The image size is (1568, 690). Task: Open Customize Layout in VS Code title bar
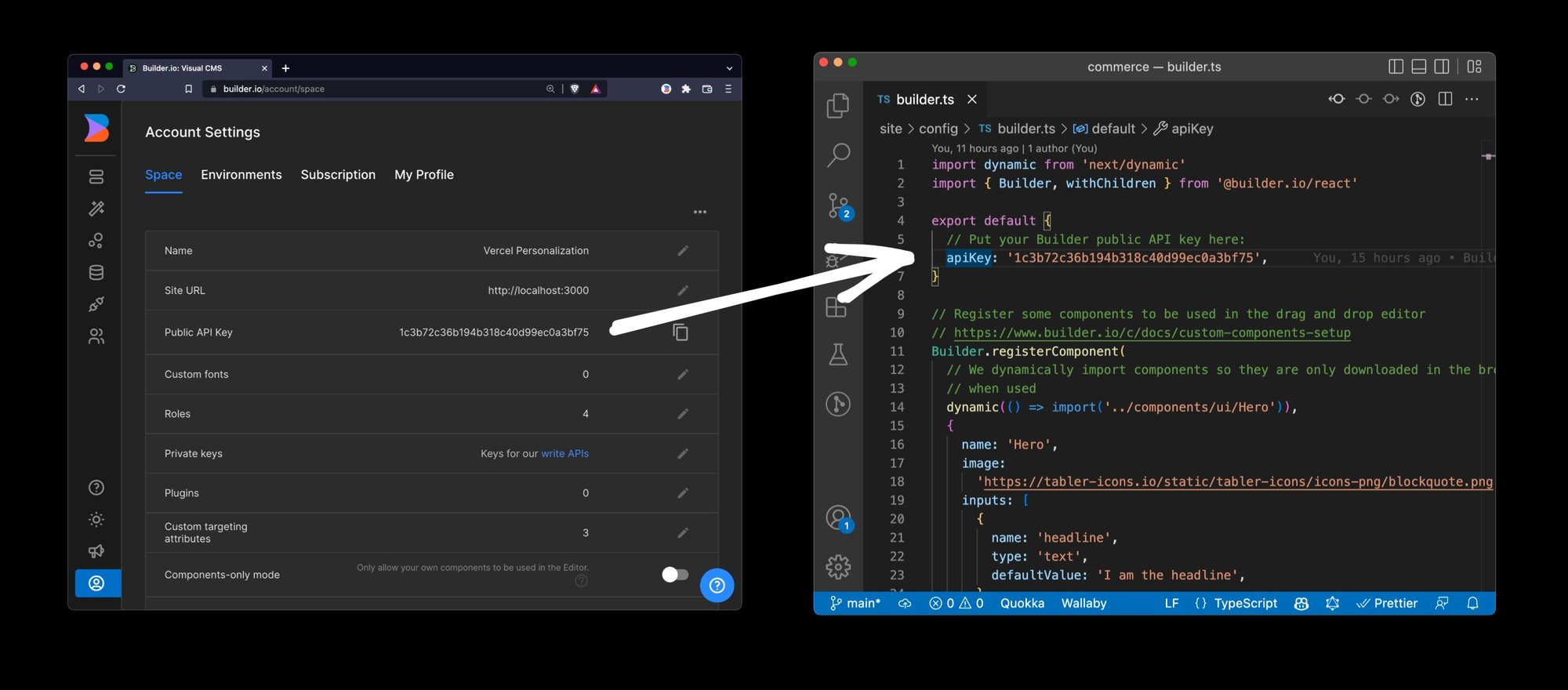[x=1474, y=67]
